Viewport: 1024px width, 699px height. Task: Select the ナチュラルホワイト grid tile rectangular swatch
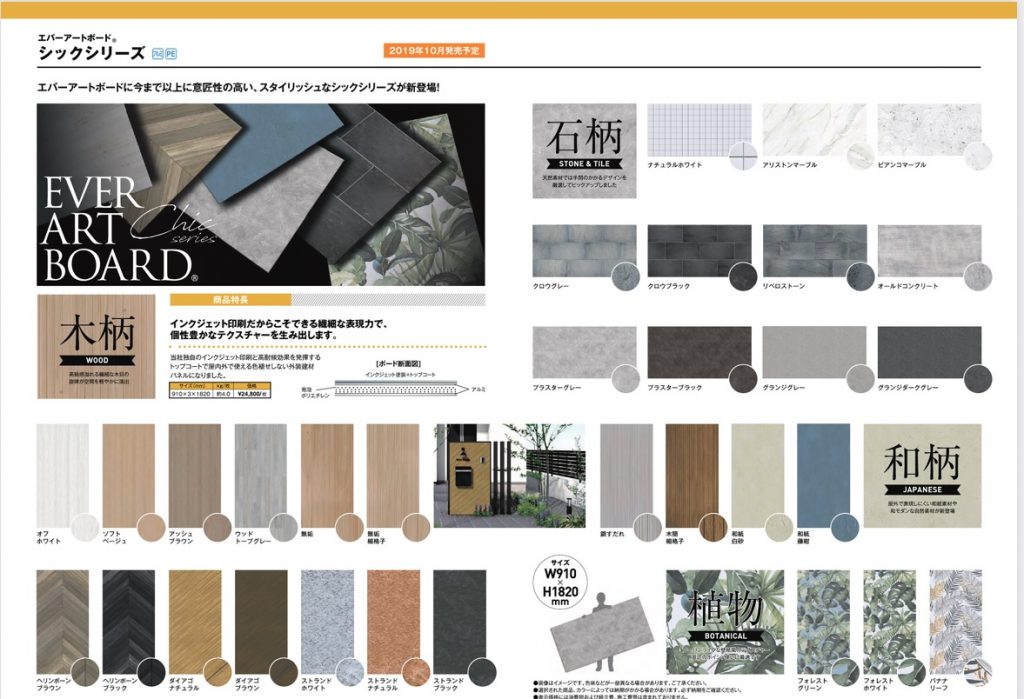[x=699, y=129]
